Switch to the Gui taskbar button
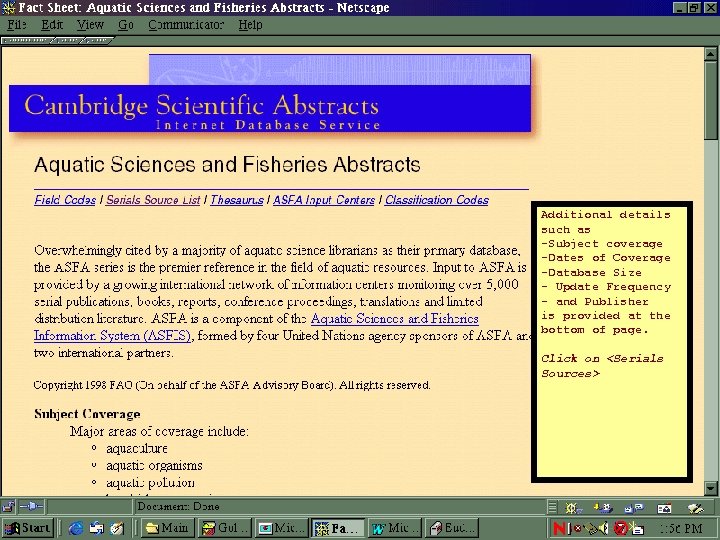The width and height of the screenshot is (720, 540). coord(225,528)
